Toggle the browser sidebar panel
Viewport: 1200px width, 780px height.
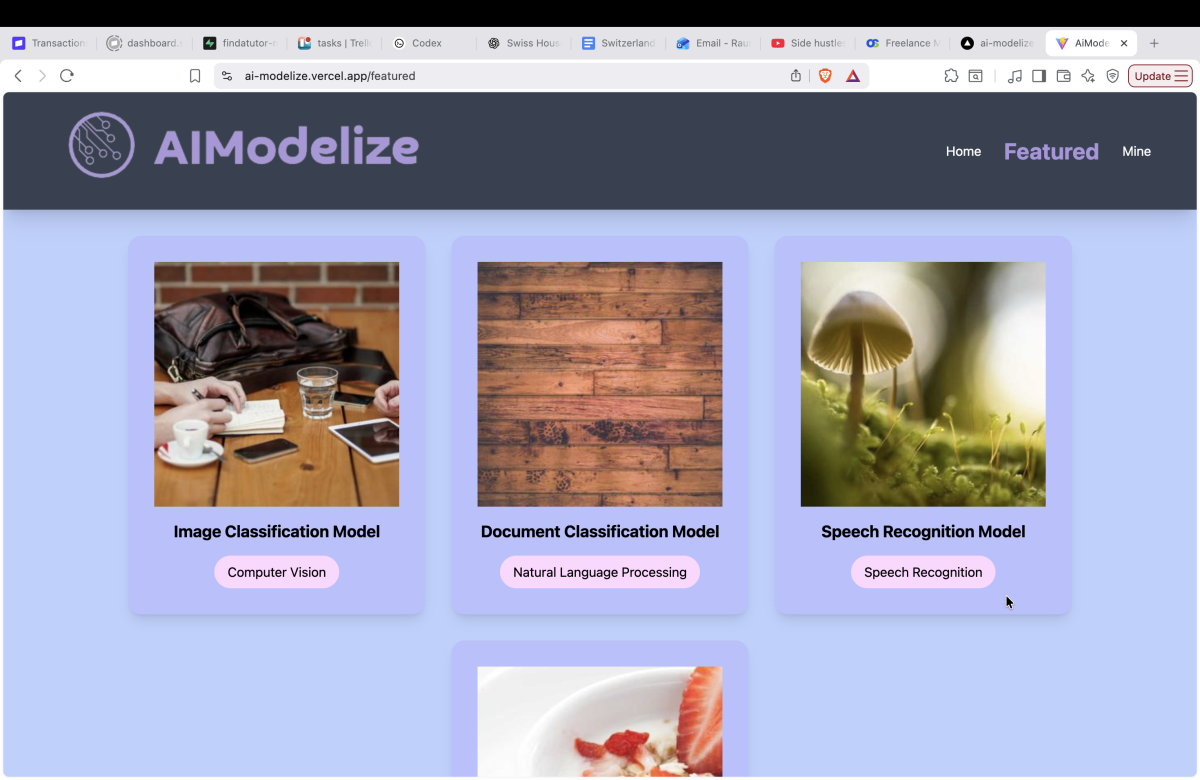(1039, 76)
